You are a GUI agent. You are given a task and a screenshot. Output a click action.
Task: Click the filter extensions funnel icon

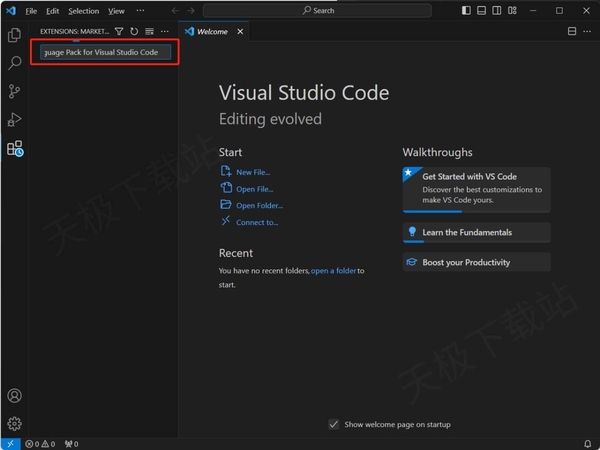pyautogui.click(x=119, y=32)
